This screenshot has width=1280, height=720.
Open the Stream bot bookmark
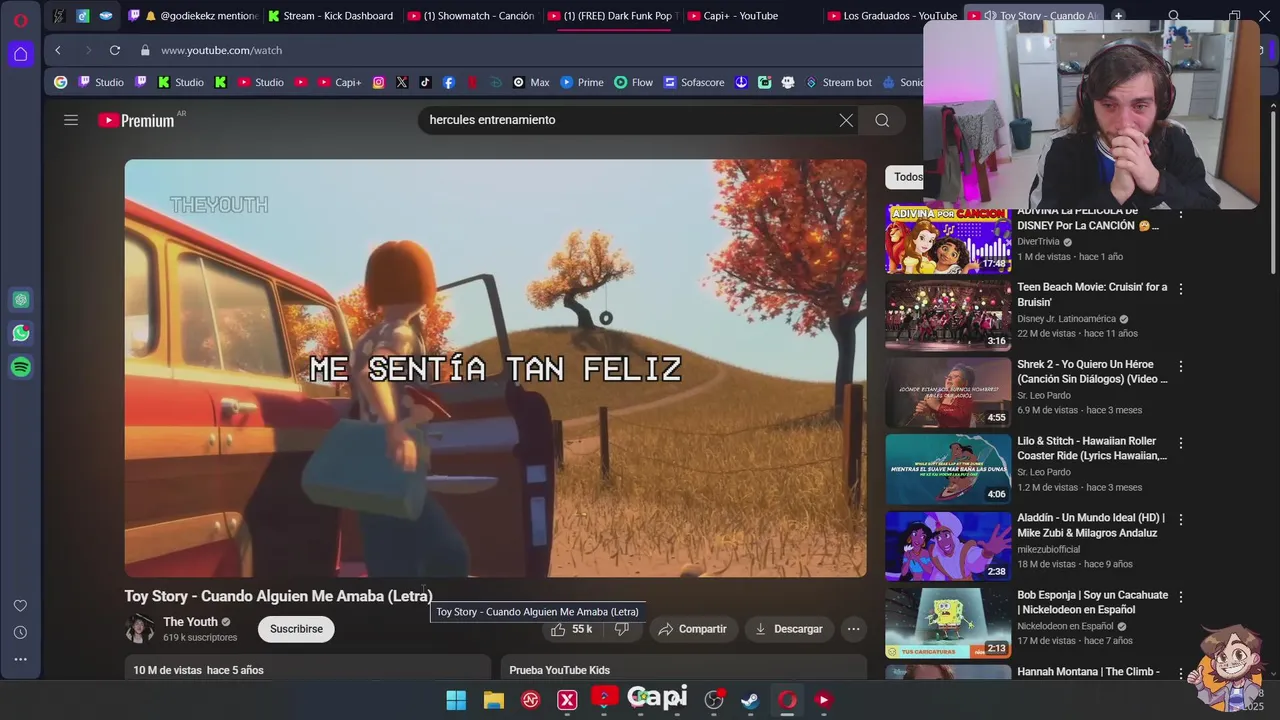coord(838,82)
